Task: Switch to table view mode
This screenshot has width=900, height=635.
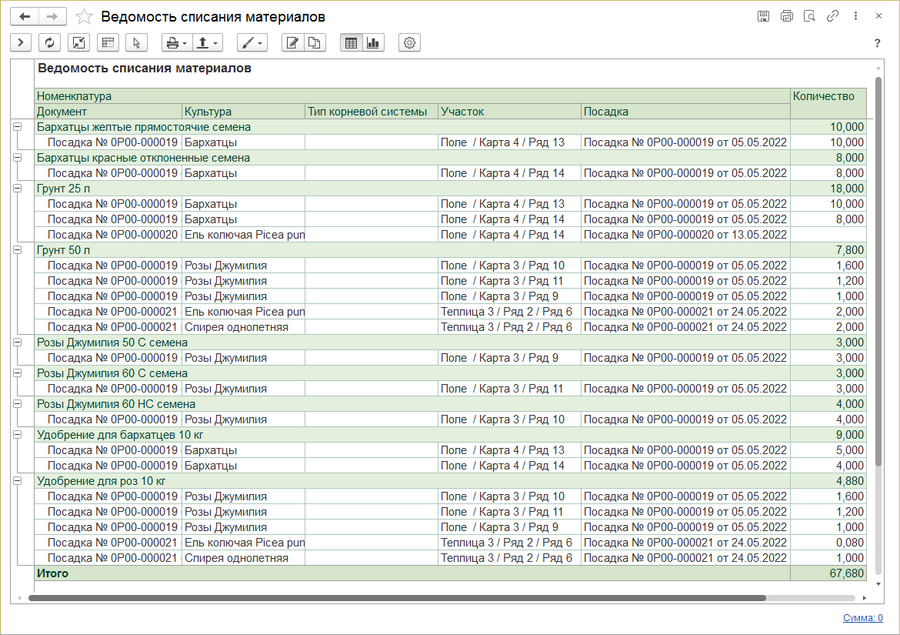Action: [x=351, y=43]
